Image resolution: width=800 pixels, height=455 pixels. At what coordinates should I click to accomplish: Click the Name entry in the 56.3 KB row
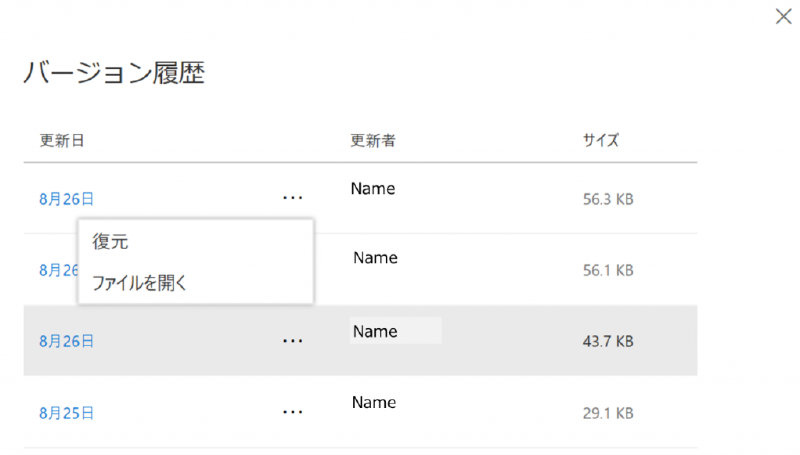pos(373,188)
